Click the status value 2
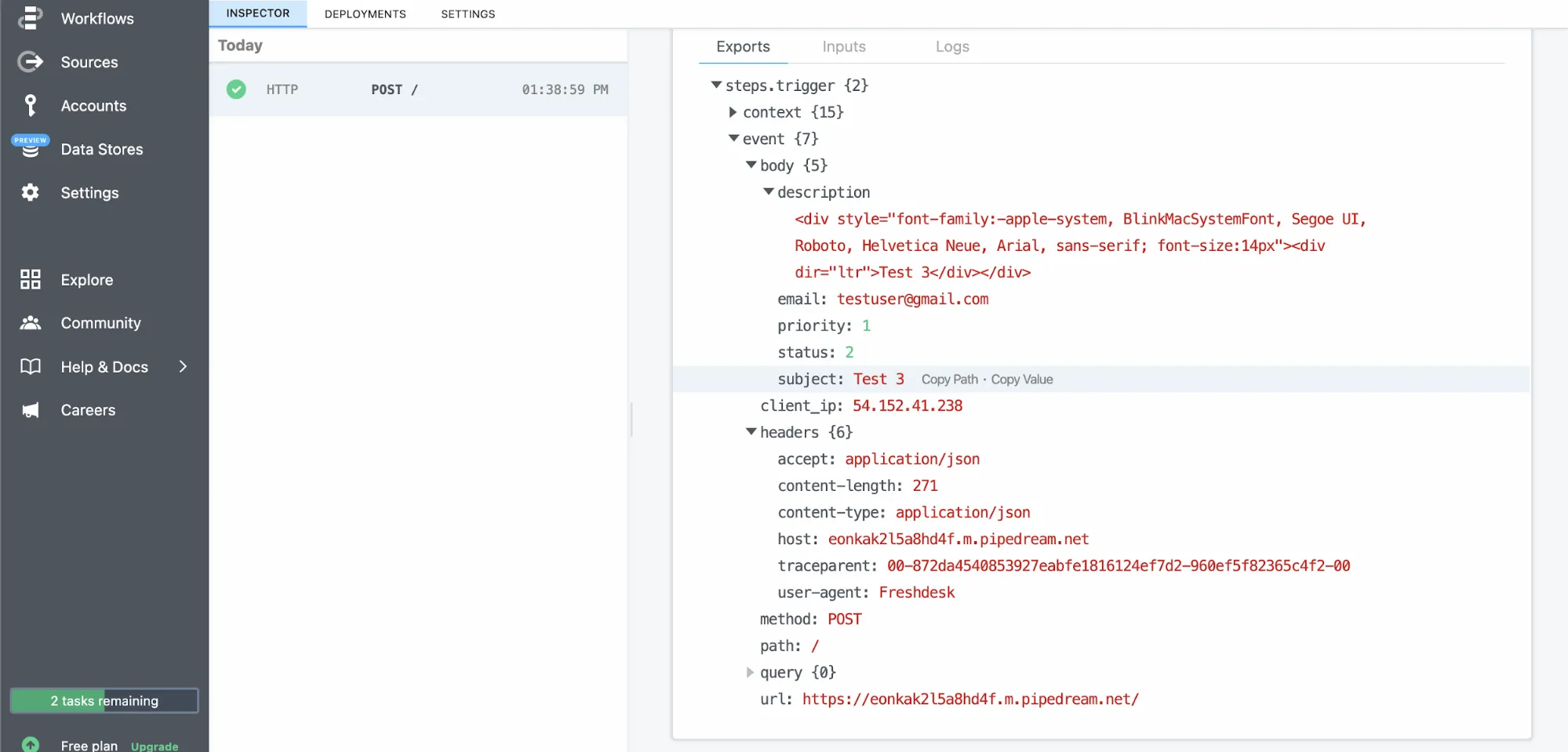Image resolution: width=1568 pixels, height=752 pixels. (849, 352)
